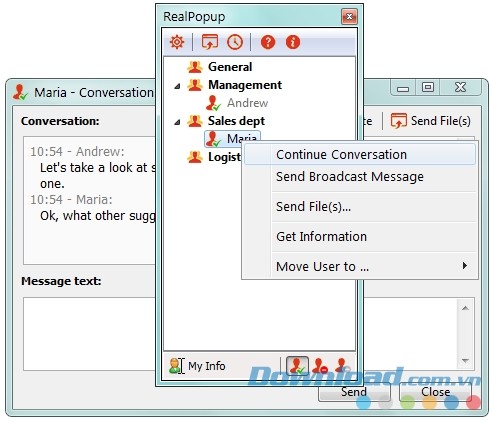Select the General group icon
Image resolution: width=493 pixels, height=422 pixels.
point(195,67)
